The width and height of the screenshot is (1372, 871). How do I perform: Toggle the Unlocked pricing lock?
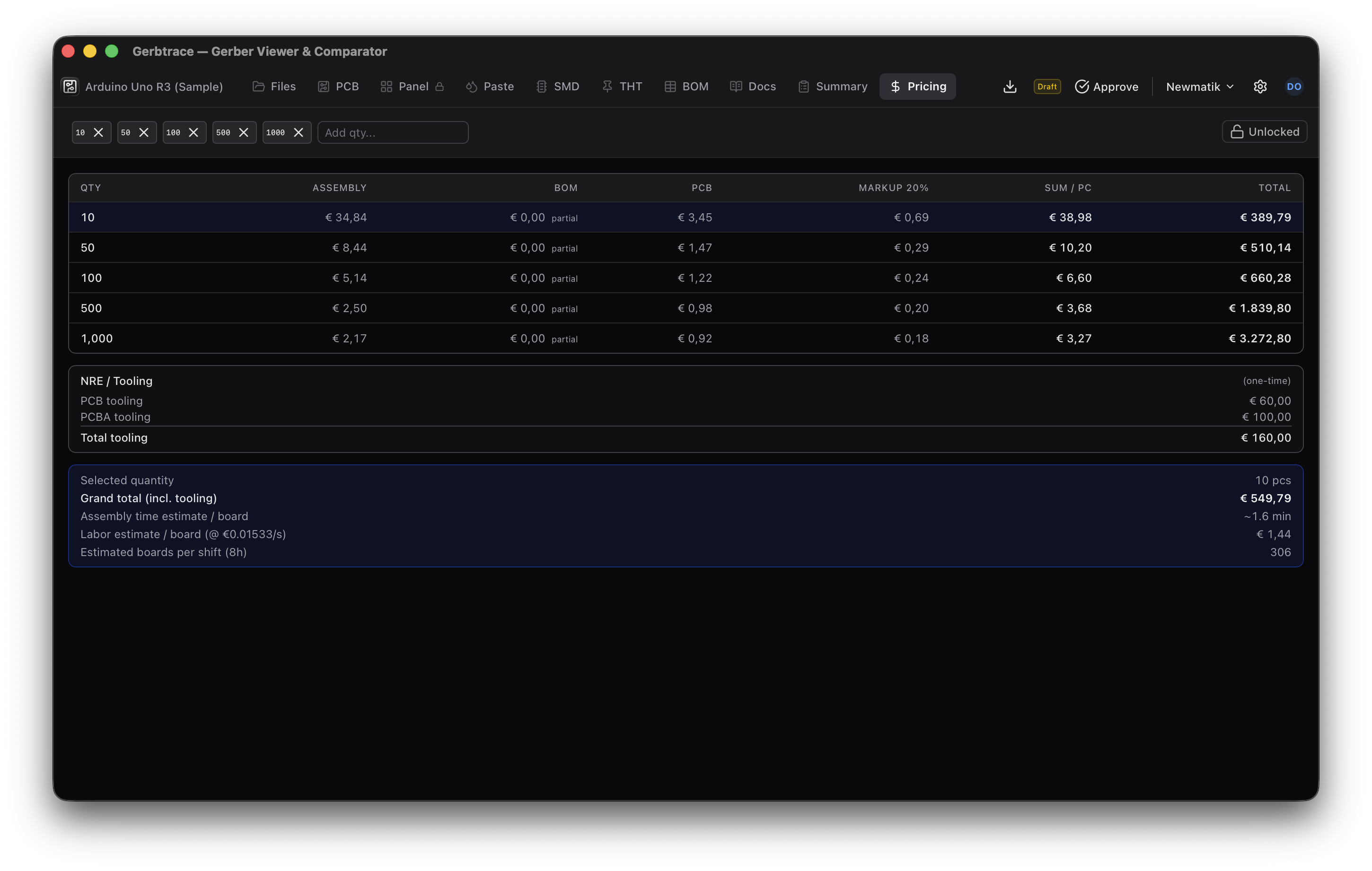pyautogui.click(x=1264, y=131)
